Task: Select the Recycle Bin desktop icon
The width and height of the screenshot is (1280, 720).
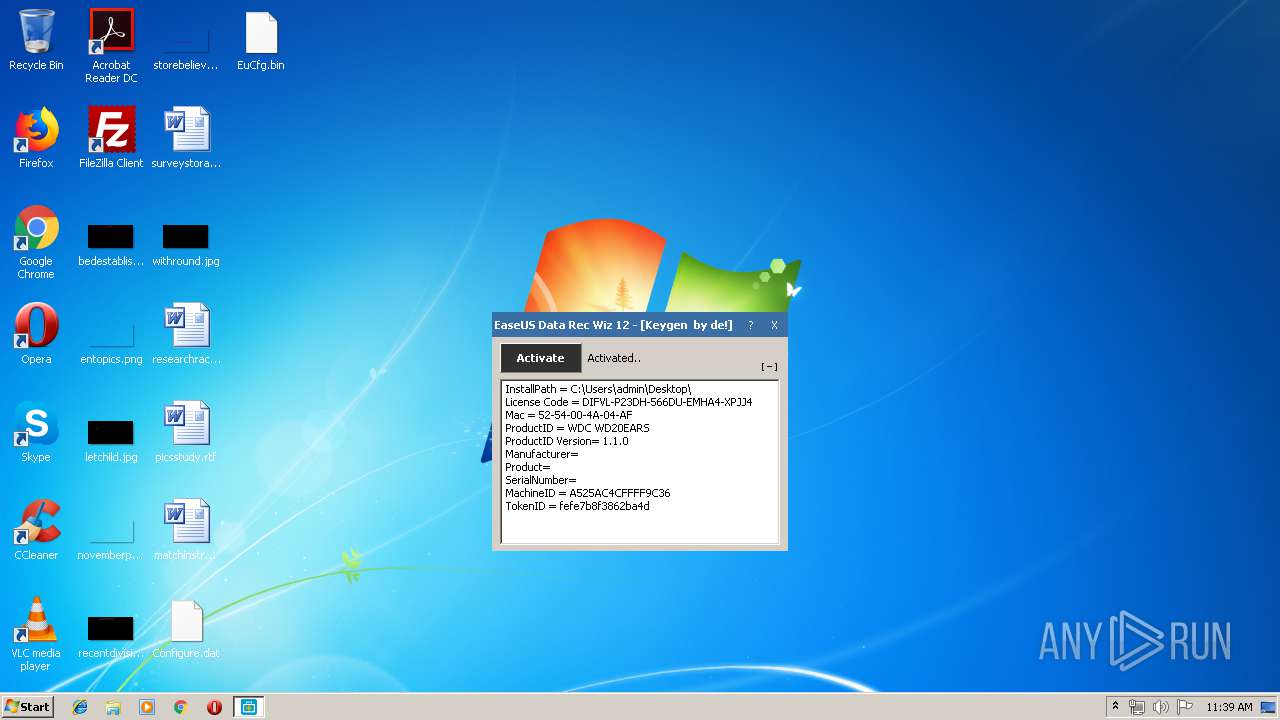Action: 36,41
